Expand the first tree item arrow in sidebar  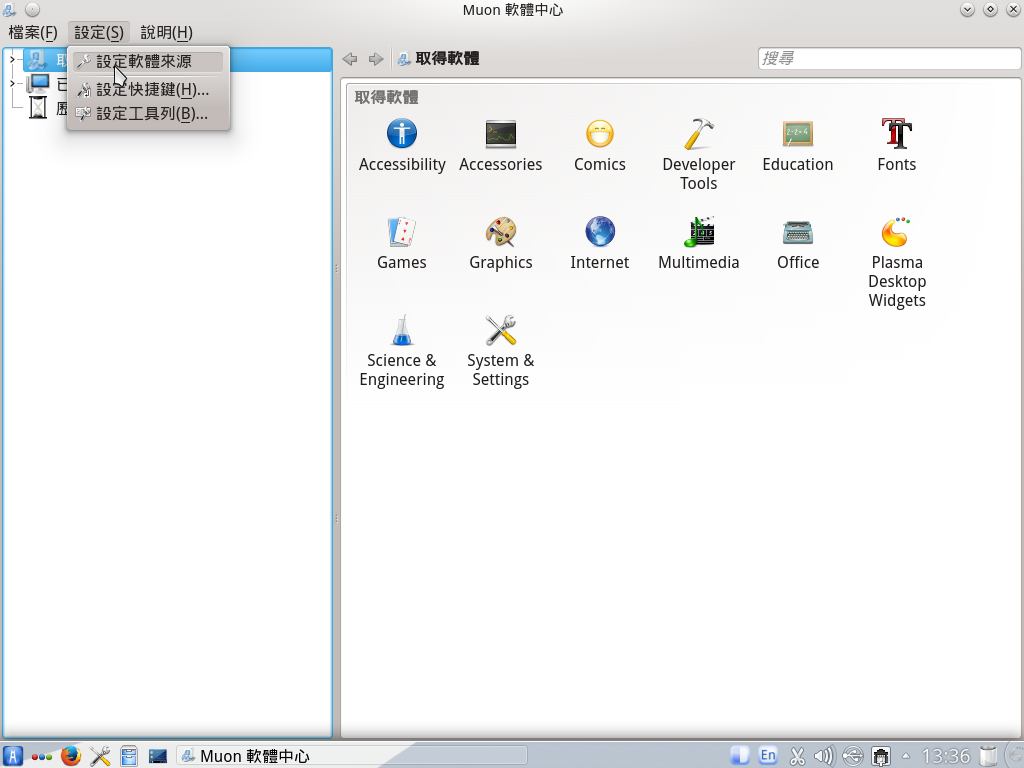click(x=12, y=60)
